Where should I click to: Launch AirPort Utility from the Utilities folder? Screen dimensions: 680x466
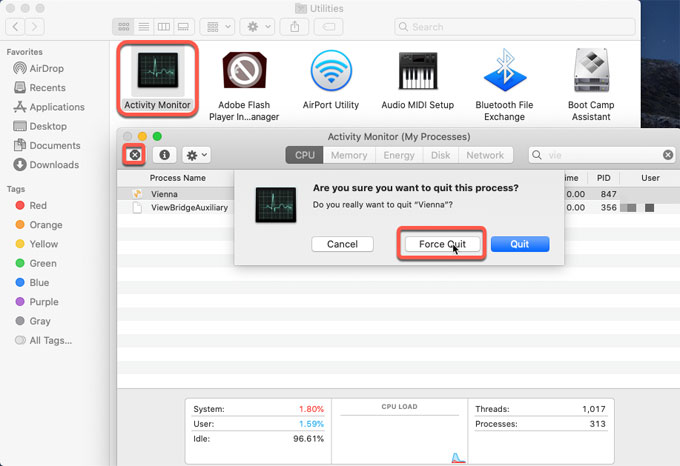(331, 72)
